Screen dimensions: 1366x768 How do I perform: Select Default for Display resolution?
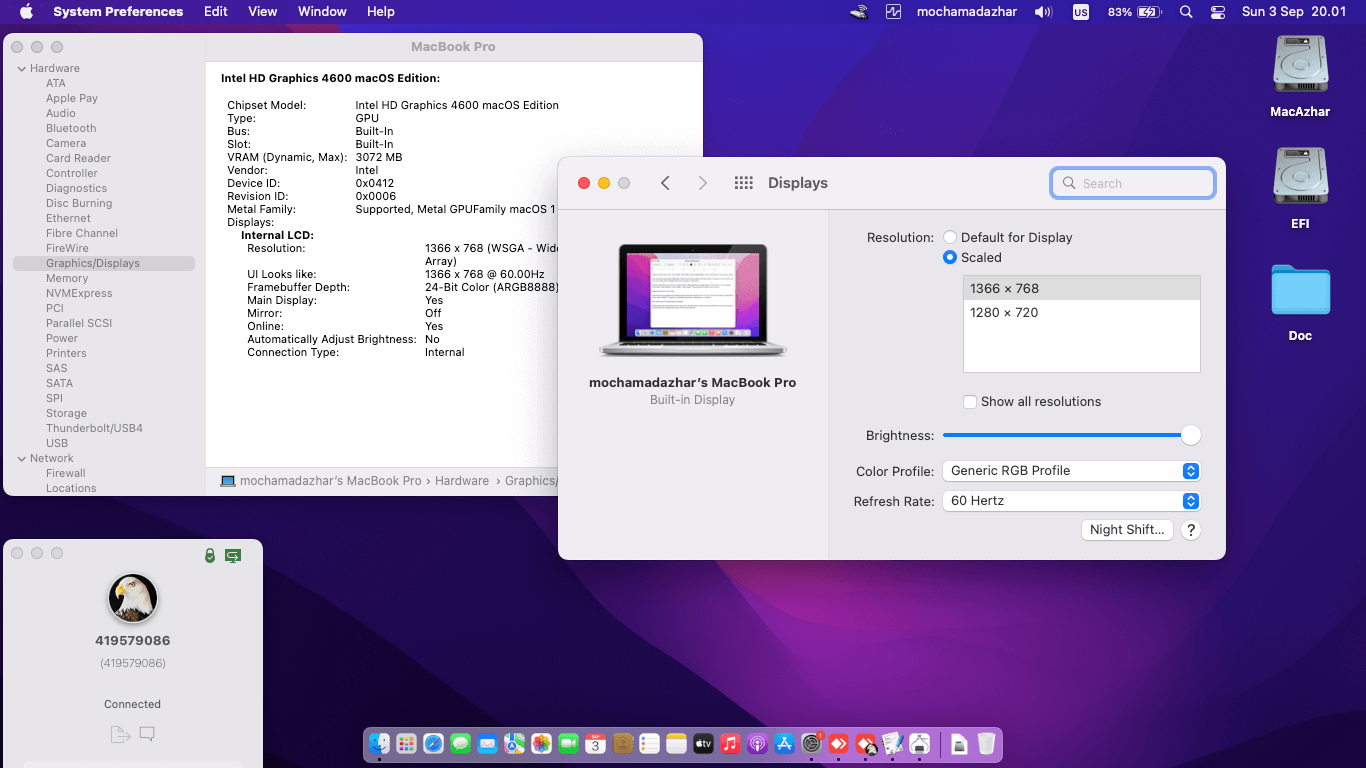[x=950, y=238]
